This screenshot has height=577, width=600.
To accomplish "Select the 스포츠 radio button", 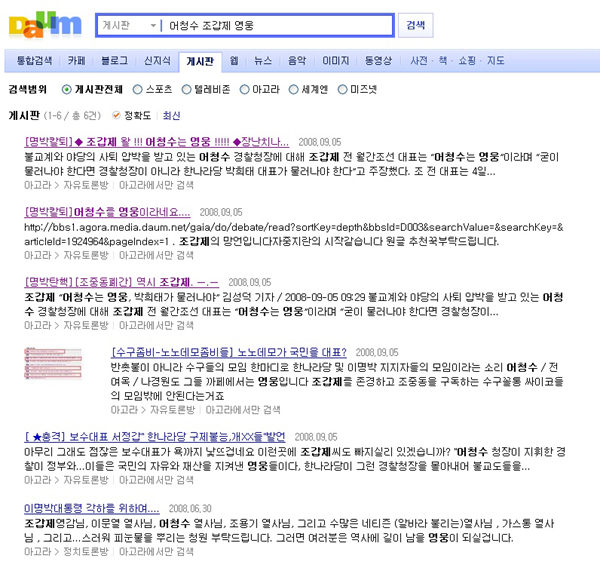I will coord(137,90).
